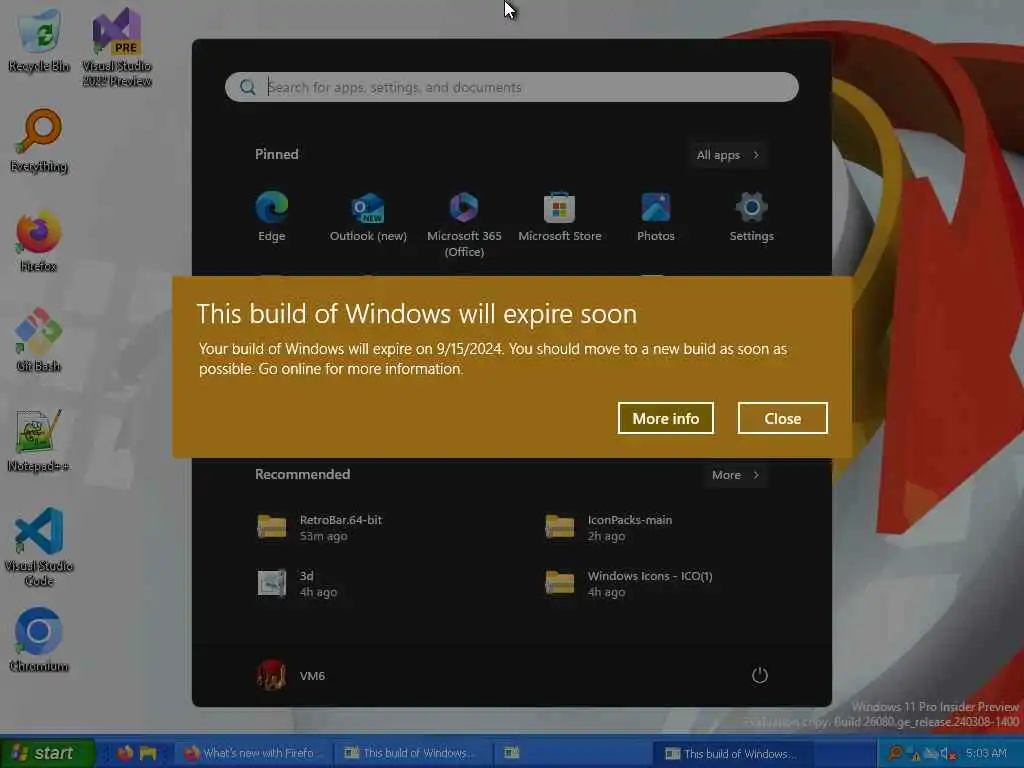The image size is (1024, 768).
Task: Click the start button
Action: pyautogui.click(x=47, y=753)
